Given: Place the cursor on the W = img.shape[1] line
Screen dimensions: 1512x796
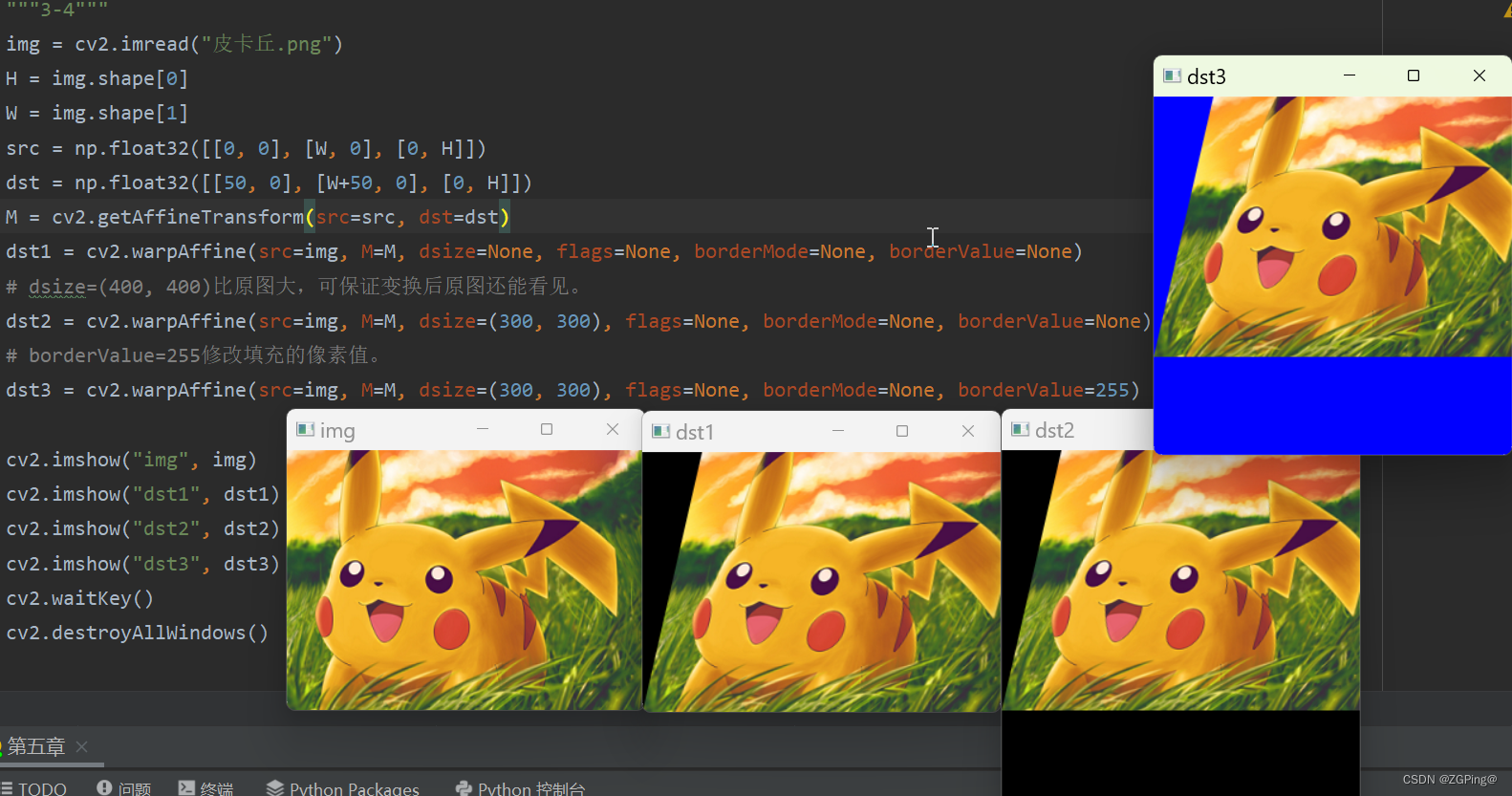Looking at the screenshot, I should point(97,113).
